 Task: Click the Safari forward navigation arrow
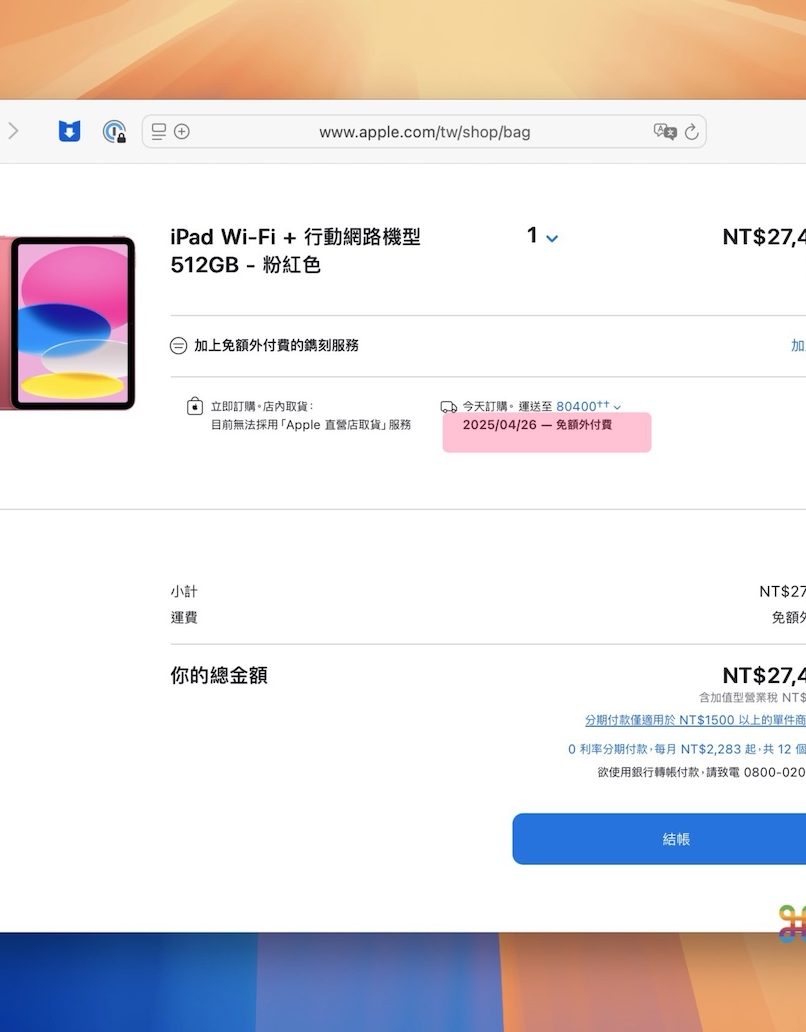click(13, 131)
